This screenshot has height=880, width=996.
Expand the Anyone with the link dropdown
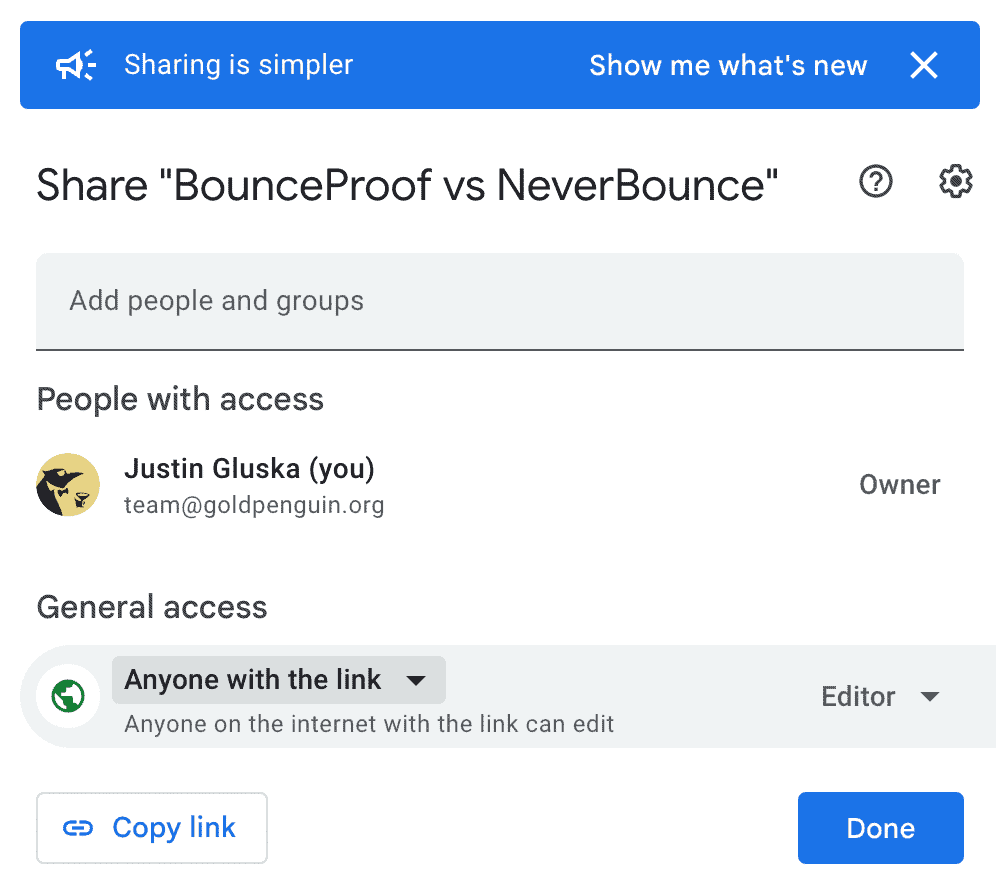pos(278,680)
